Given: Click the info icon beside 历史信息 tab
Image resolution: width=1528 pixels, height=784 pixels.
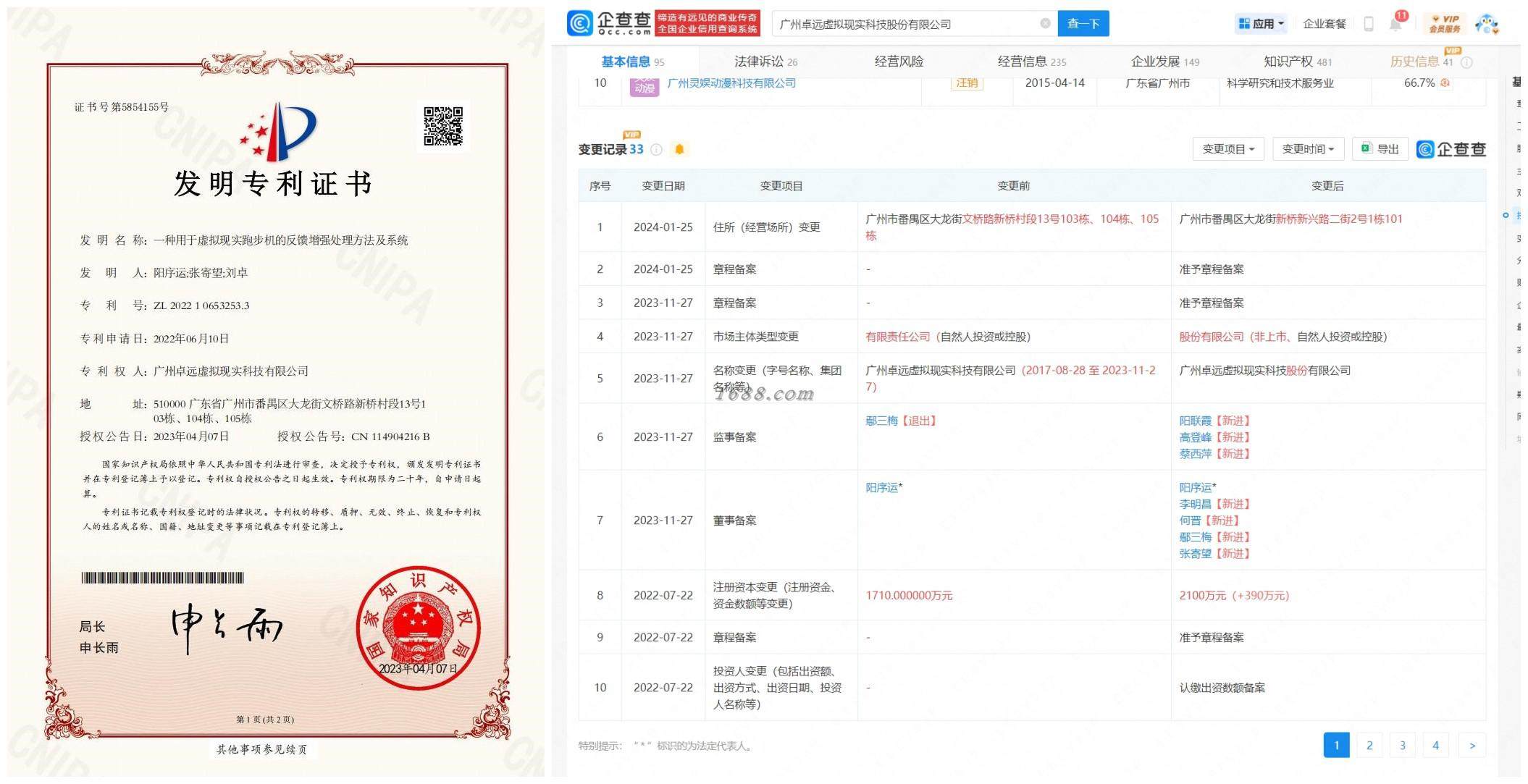Looking at the screenshot, I should (1467, 63).
